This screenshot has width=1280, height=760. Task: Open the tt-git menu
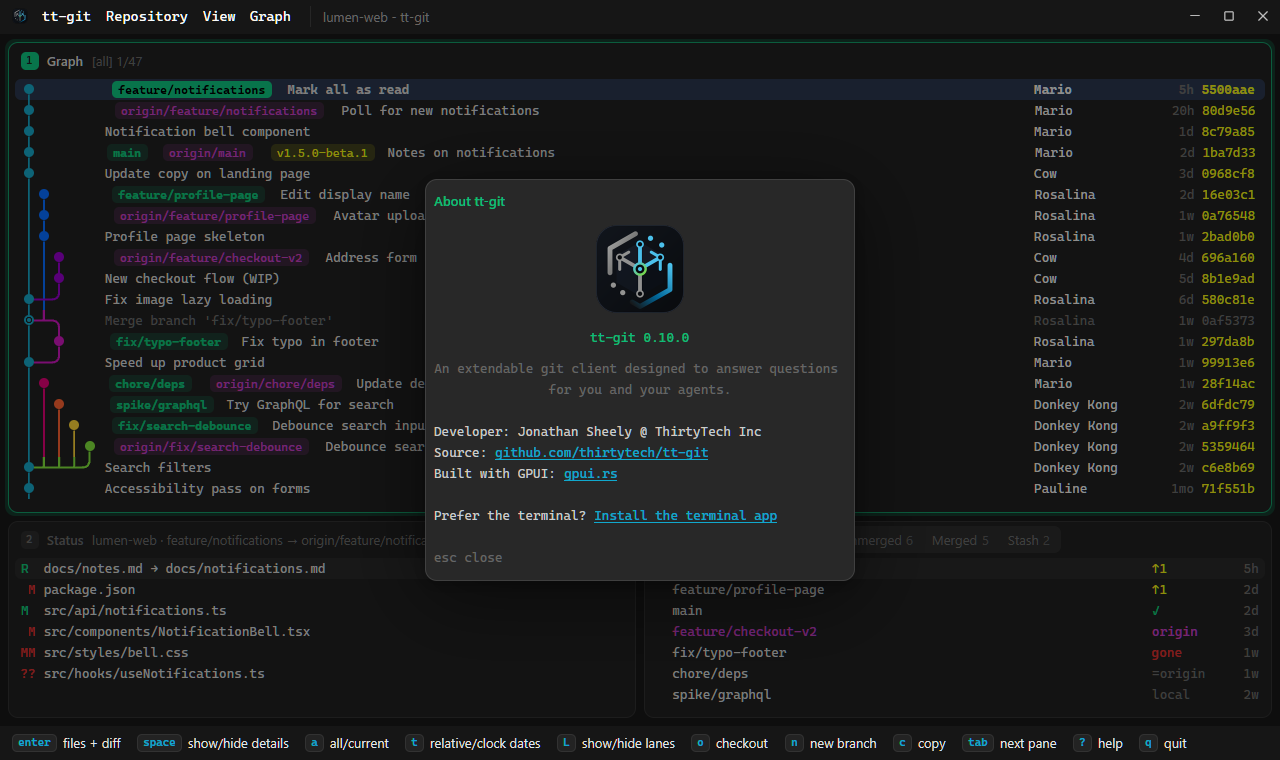click(66, 16)
